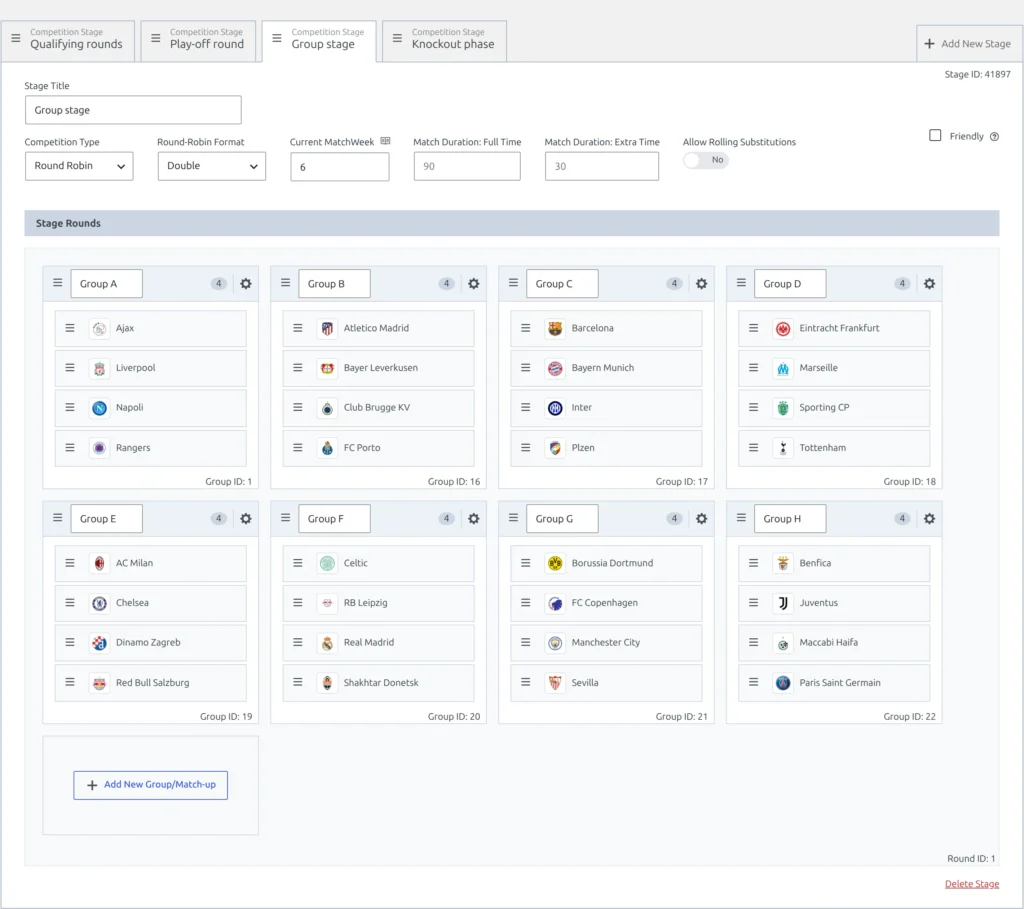Edit the Group F name field
The height and width of the screenshot is (909, 1024).
click(x=334, y=518)
